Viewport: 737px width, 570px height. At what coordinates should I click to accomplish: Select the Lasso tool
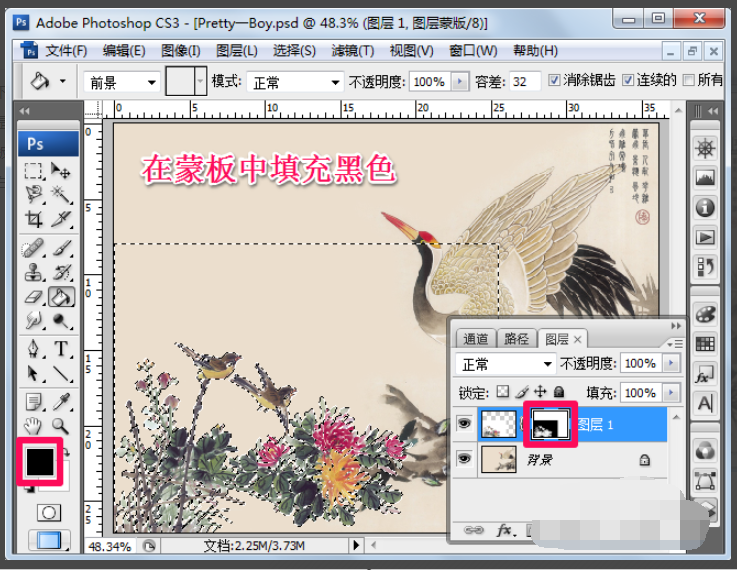click(x=33, y=194)
